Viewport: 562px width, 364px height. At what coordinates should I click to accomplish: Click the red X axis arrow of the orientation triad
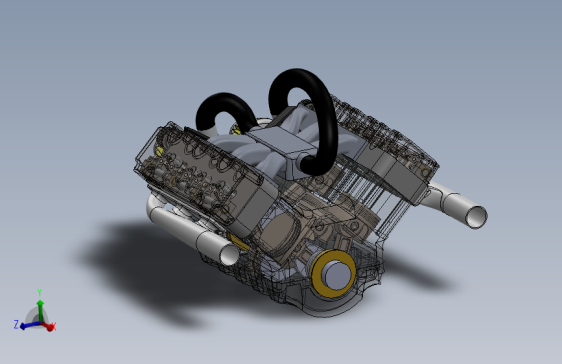(48, 326)
